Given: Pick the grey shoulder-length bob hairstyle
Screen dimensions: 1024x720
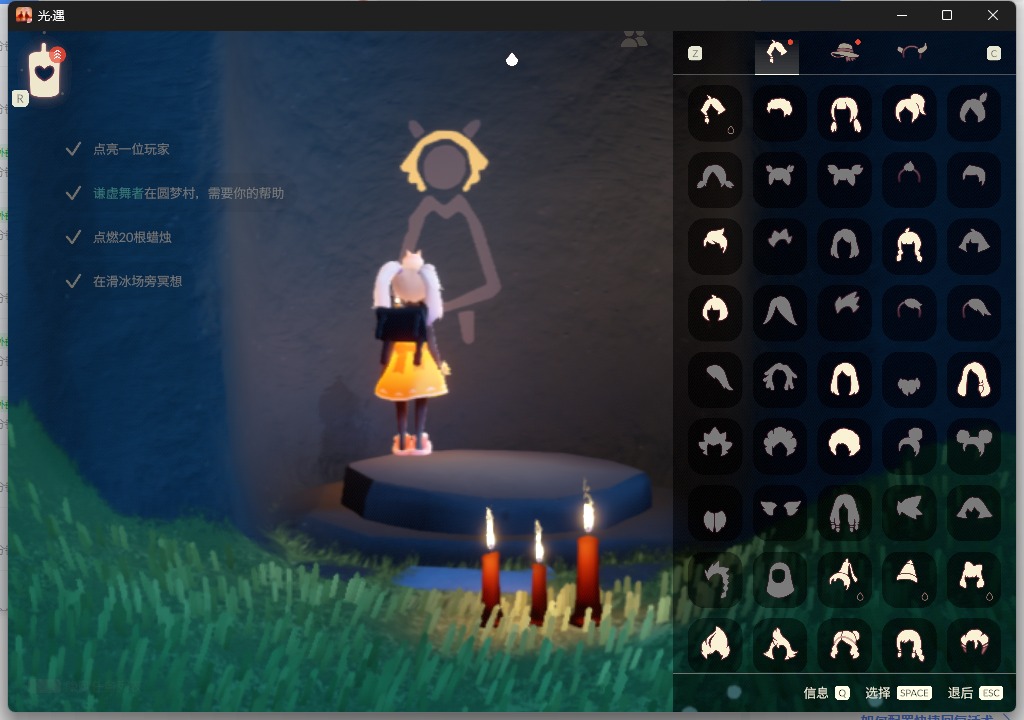Looking at the screenshot, I should click(844, 246).
